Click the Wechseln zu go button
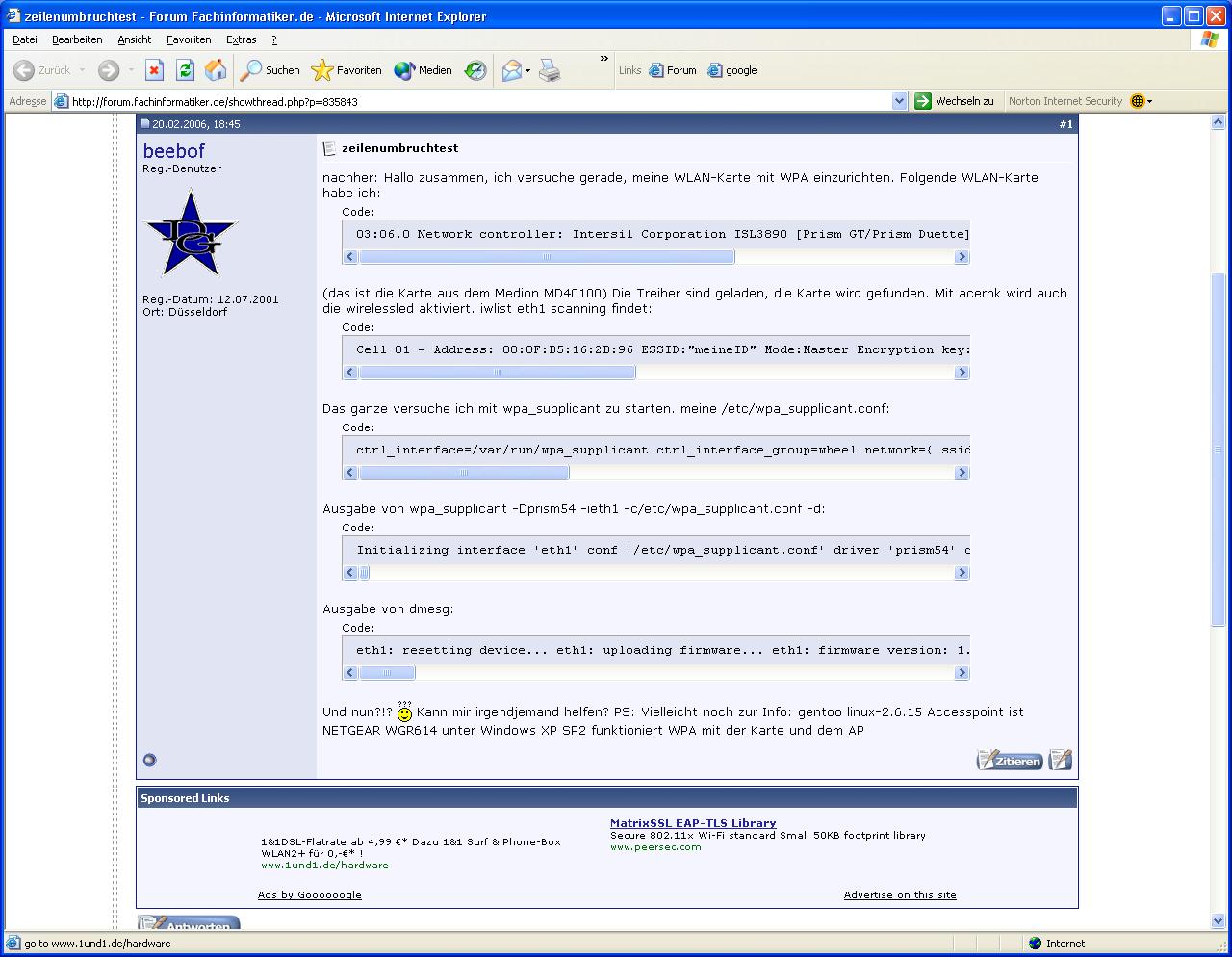Screen dimensions: 1232x957 click(x=955, y=101)
